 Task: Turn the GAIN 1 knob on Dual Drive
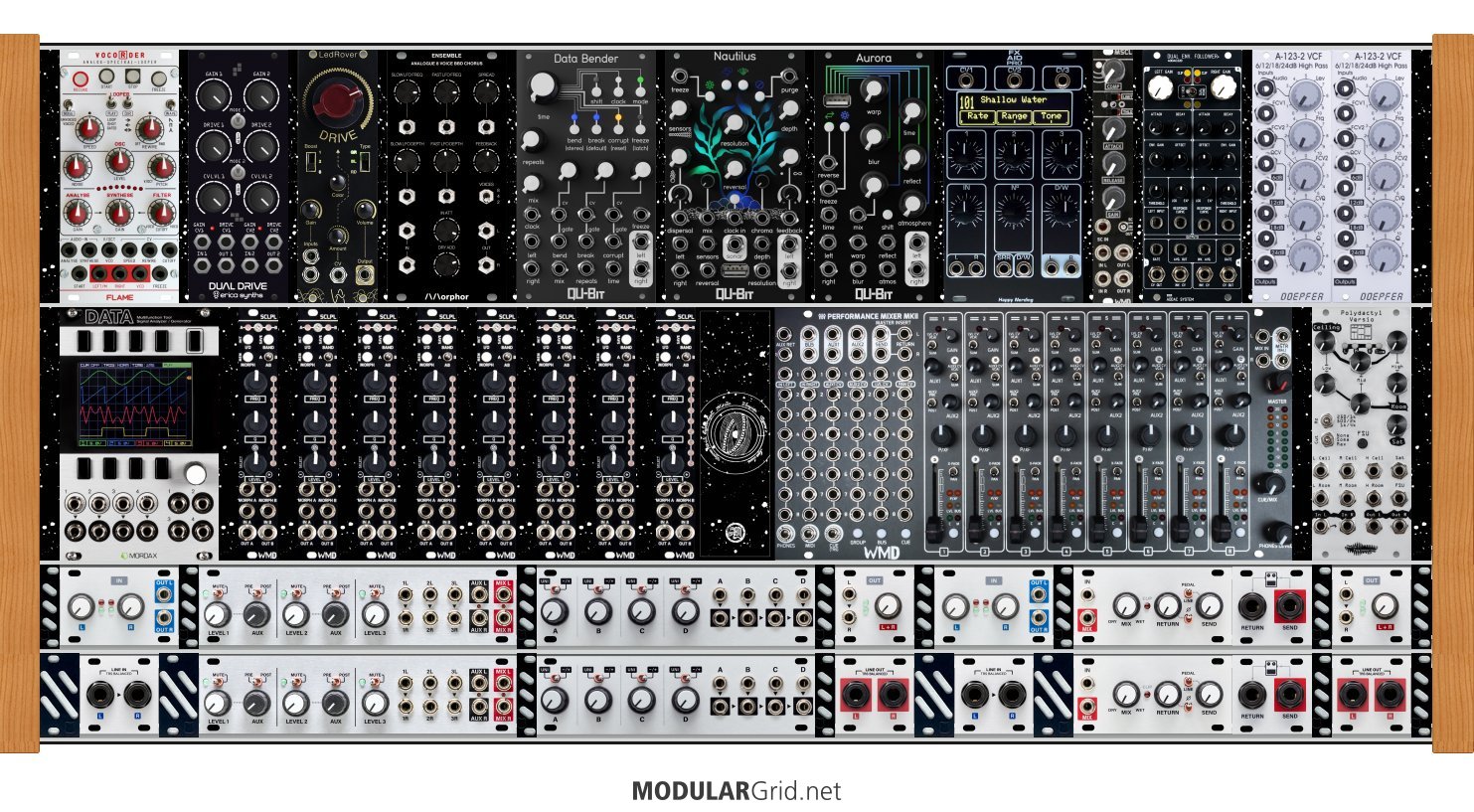213,96
